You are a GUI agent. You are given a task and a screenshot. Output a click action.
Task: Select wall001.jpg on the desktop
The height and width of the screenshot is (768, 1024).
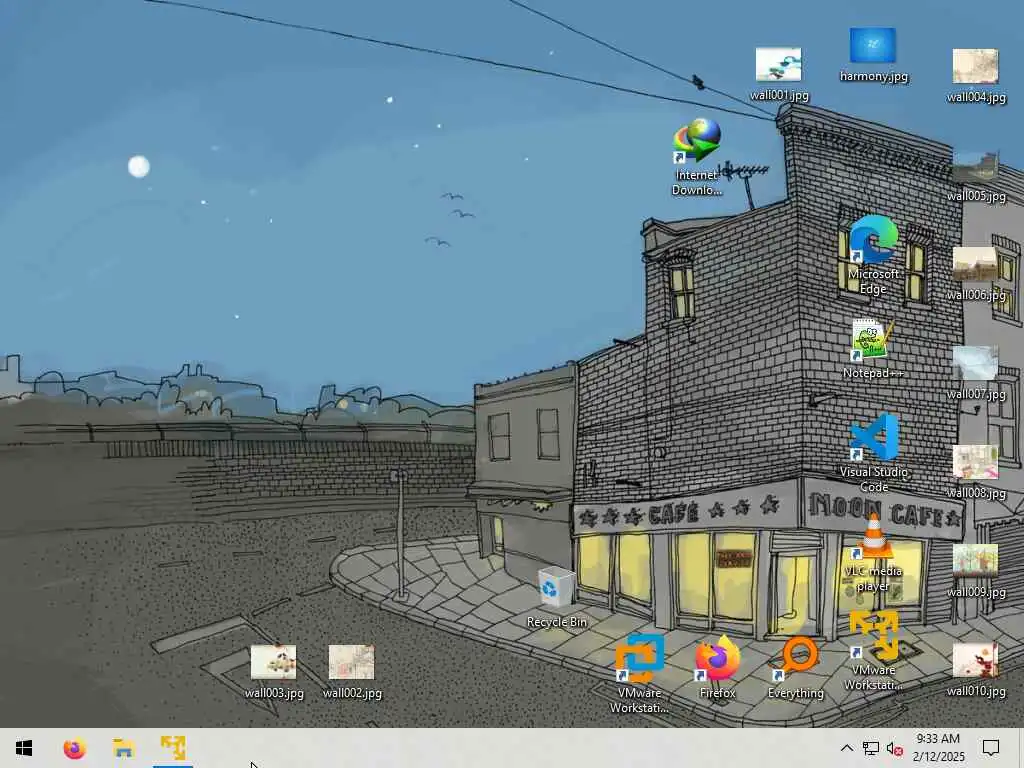(778, 74)
